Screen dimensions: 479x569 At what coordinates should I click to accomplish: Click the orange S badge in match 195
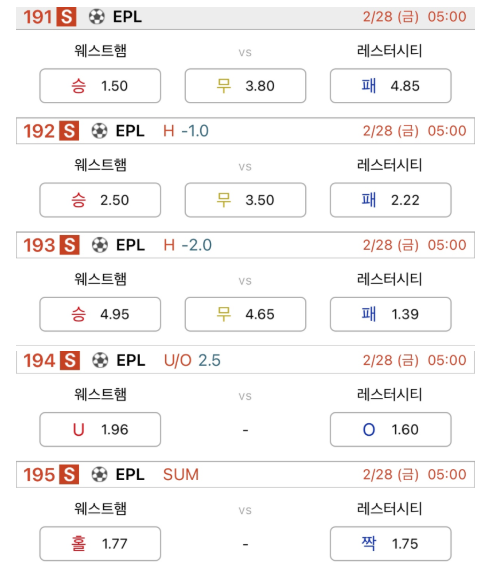pyautogui.click(x=69, y=474)
